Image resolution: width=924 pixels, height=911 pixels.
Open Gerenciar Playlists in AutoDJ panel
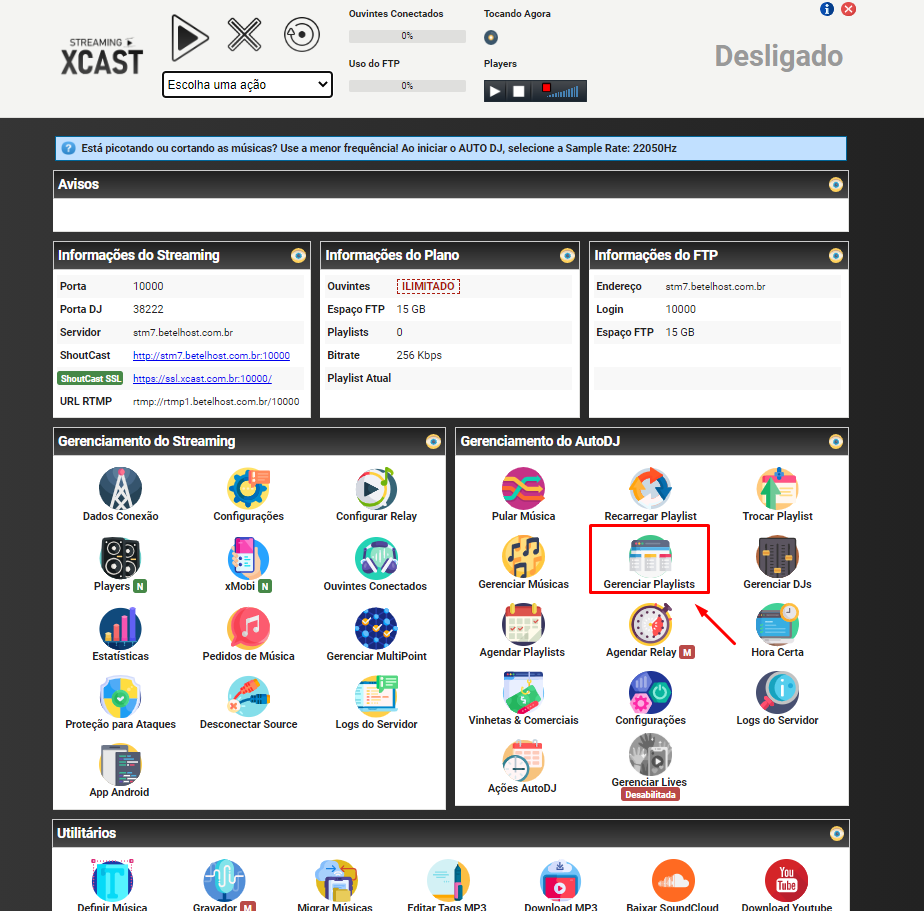649,558
